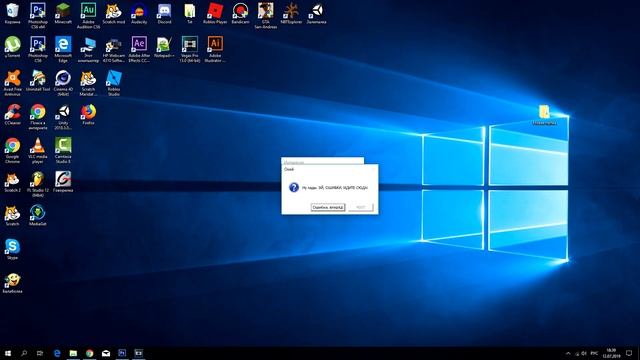Image resolution: width=640 pixels, height=360 pixels.
Task: Open Task View on the taskbar
Action: pyautogui.click(x=40, y=353)
